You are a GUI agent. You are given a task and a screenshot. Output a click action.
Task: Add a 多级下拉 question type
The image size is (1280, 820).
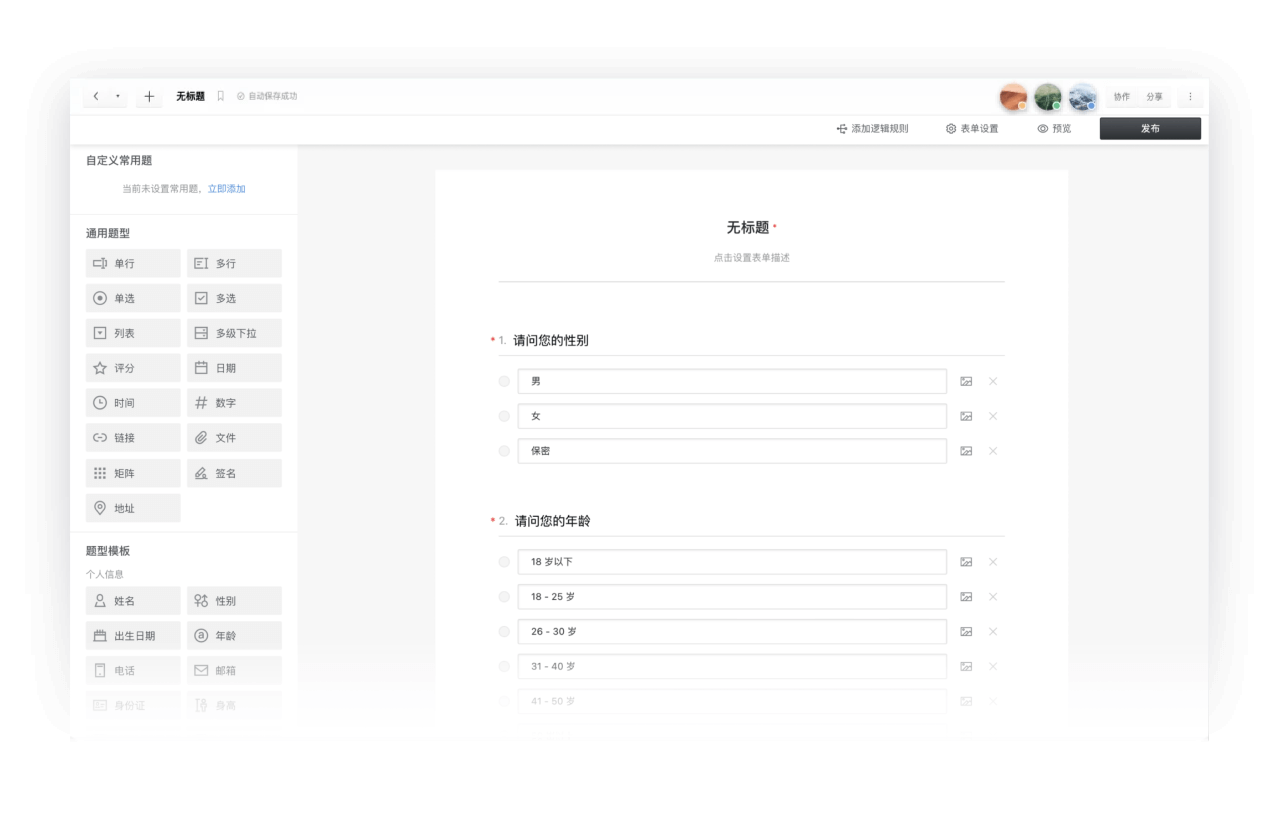coord(234,334)
